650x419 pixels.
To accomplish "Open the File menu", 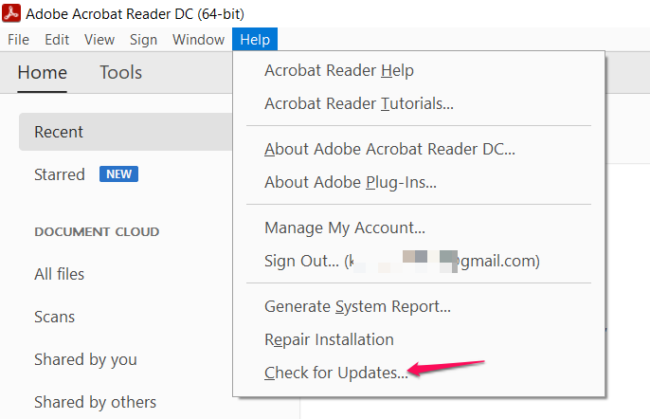I will (18, 40).
